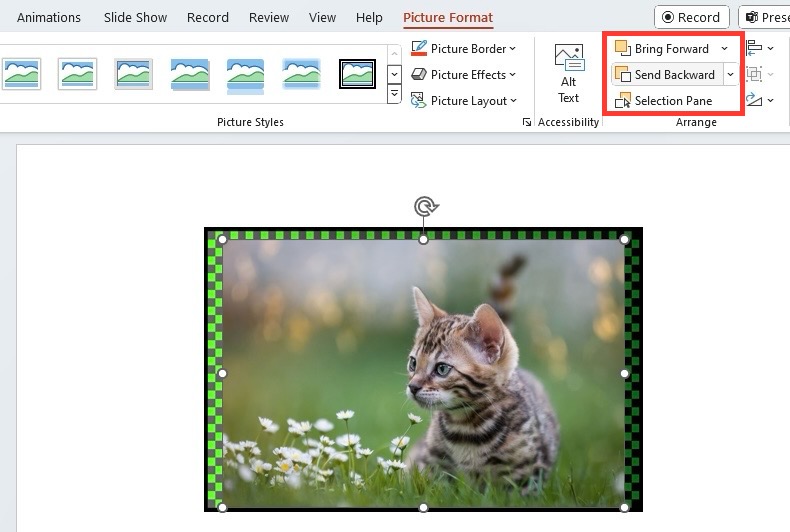Apply the thick black frame picture style

click(x=357, y=74)
